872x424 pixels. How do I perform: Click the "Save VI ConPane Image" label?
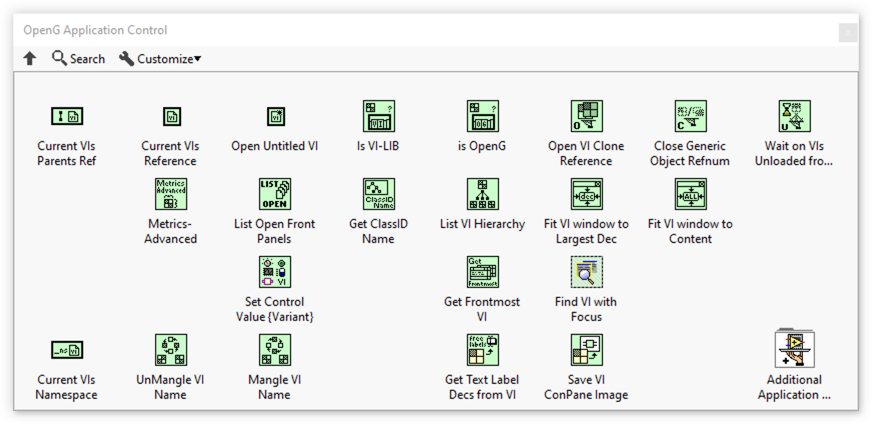point(586,387)
